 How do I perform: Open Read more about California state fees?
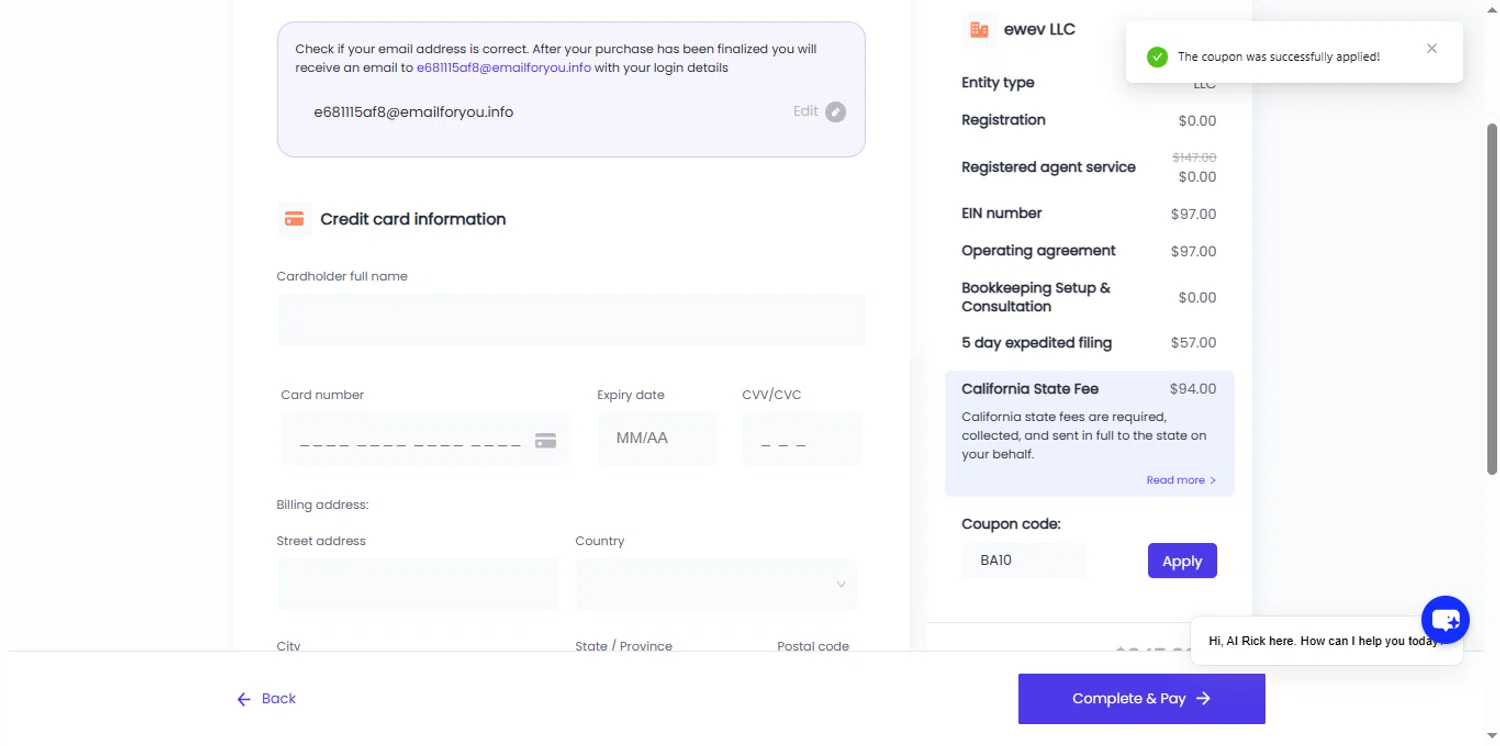coord(1181,480)
